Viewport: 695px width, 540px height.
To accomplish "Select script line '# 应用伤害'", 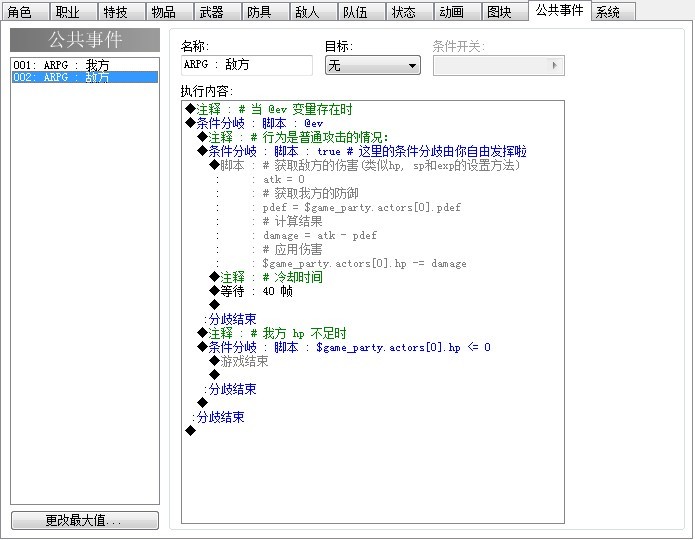I will pyautogui.click(x=292, y=249).
